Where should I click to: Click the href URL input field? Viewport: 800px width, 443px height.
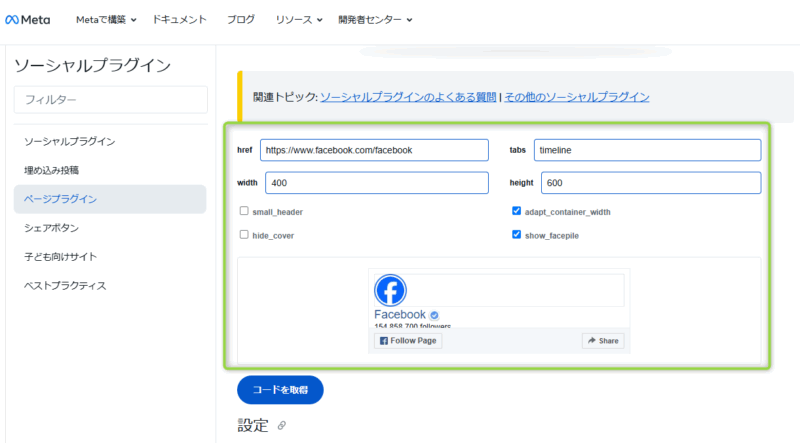pyautogui.click(x=374, y=150)
